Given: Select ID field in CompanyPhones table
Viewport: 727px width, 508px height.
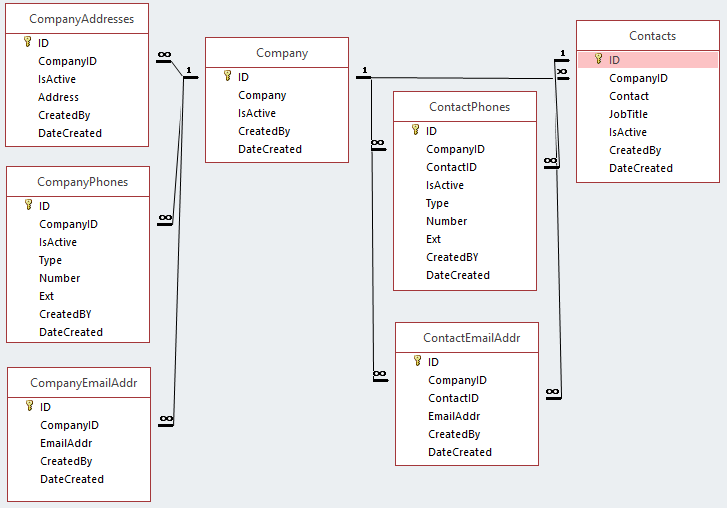Looking at the screenshot, I should coord(44,206).
